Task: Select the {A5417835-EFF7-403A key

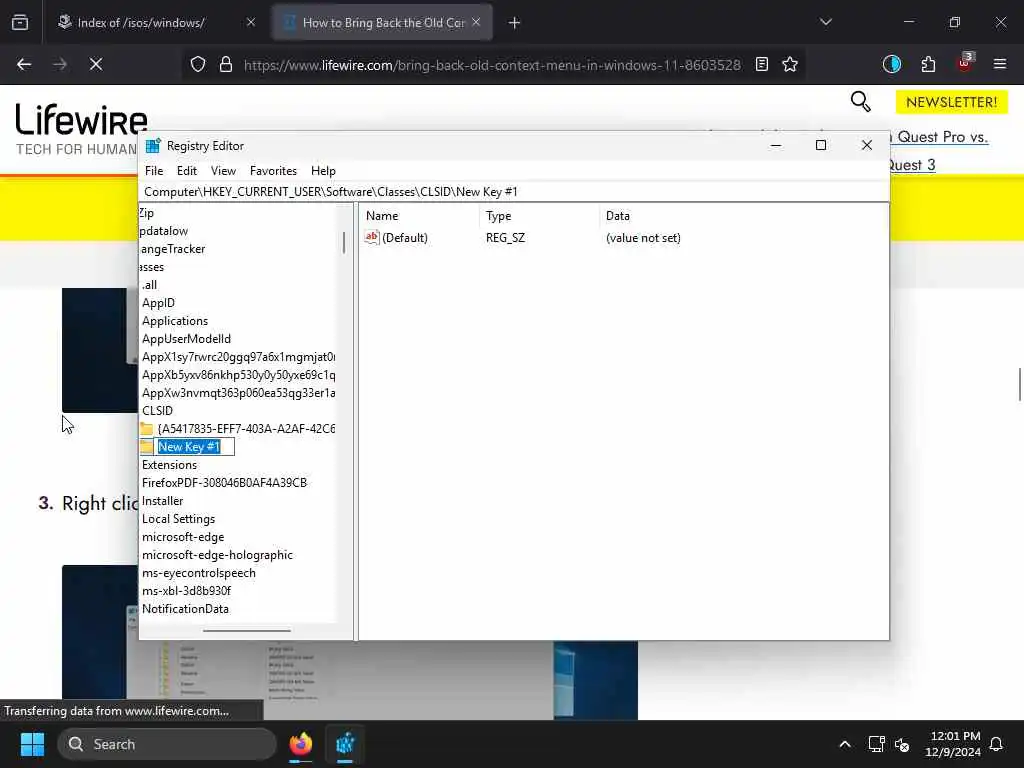Action: 246,429
